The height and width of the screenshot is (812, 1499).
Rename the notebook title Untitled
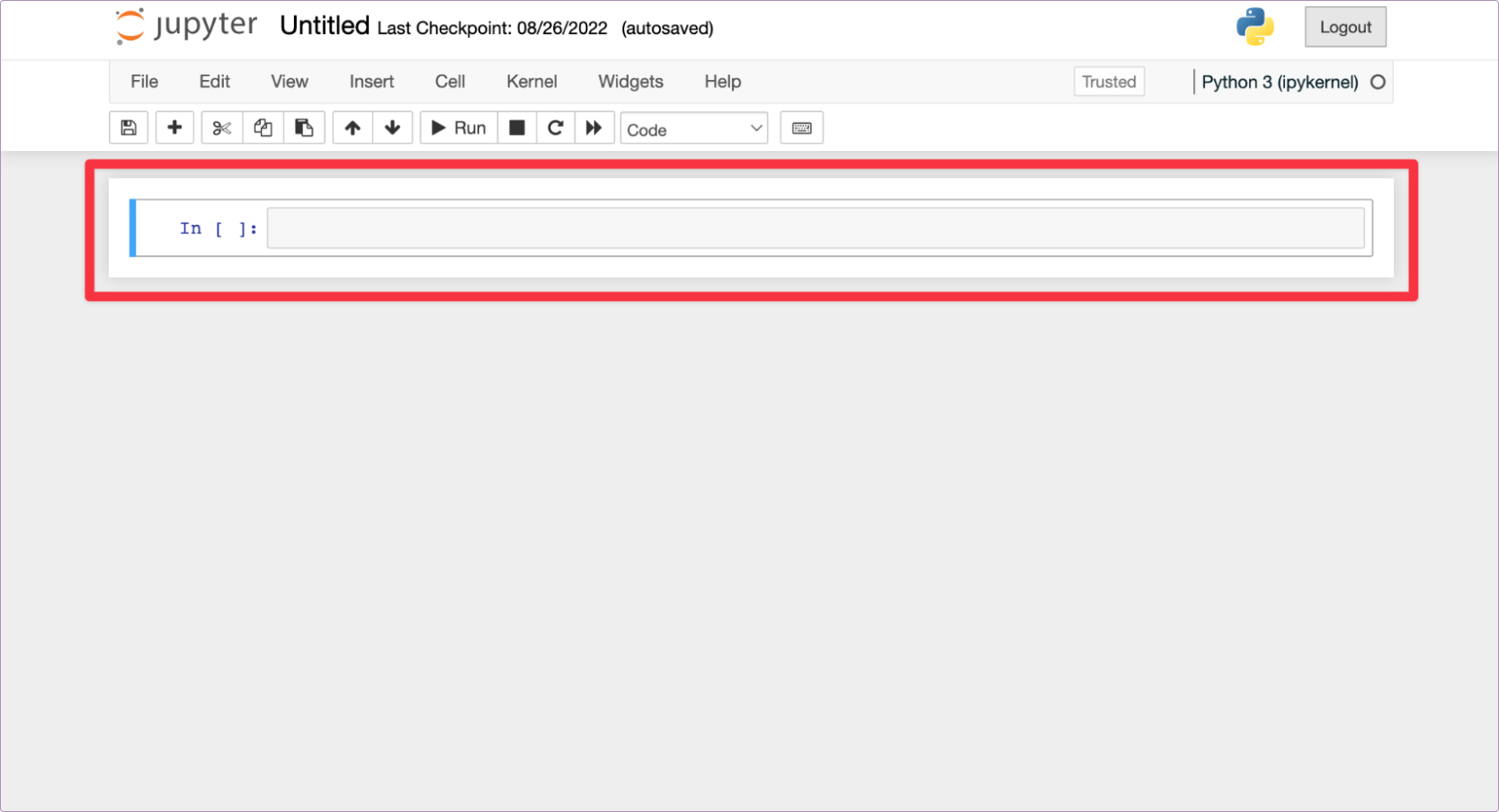click(325, 26)
